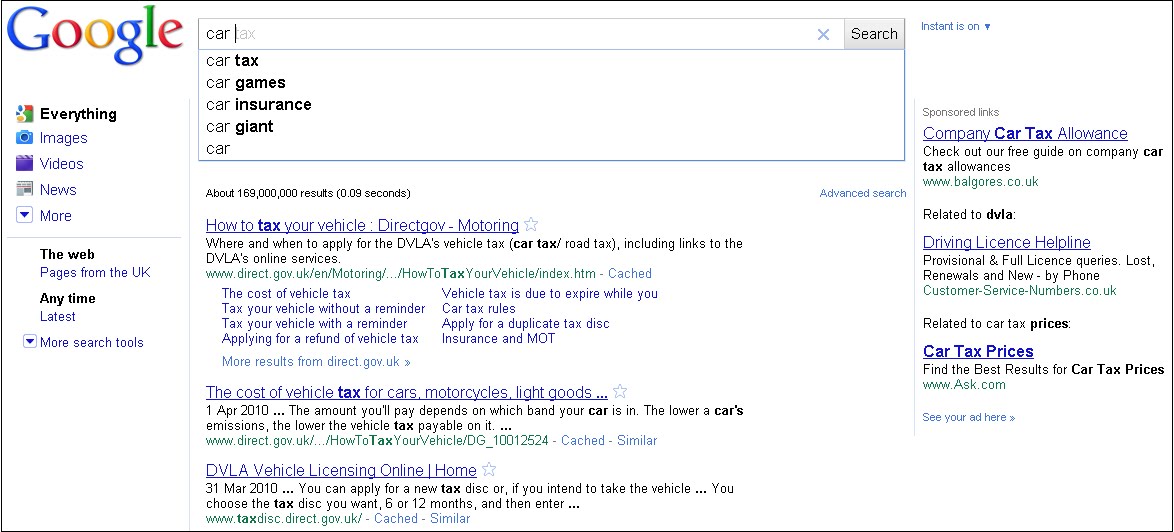The image size is (1174, 532).
Task: Expand the More arrow icon in sidebar
Action: (25, 215)
